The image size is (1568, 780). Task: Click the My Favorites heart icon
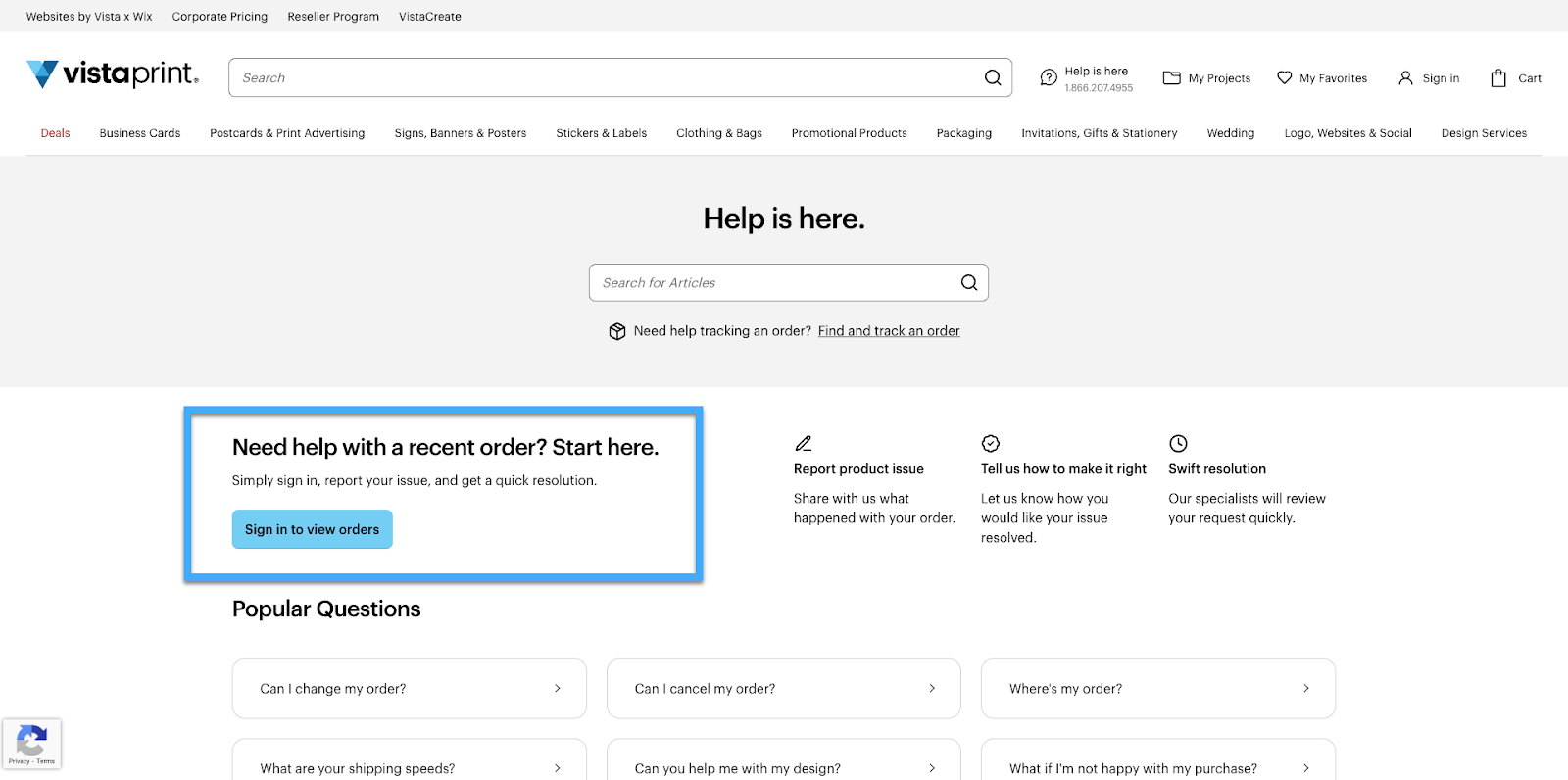click(1284, 77)
